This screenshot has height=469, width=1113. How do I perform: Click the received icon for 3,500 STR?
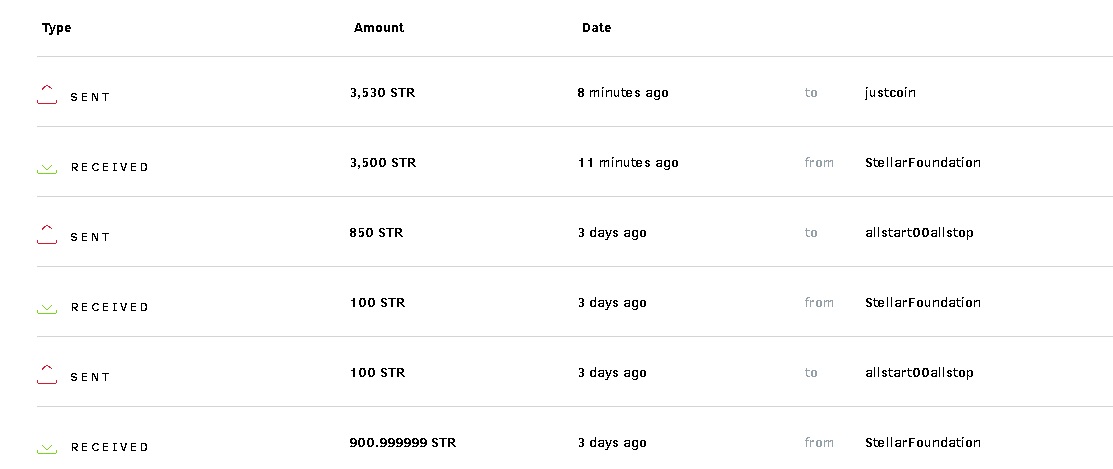pyautogui.click(x=47, y=168)
